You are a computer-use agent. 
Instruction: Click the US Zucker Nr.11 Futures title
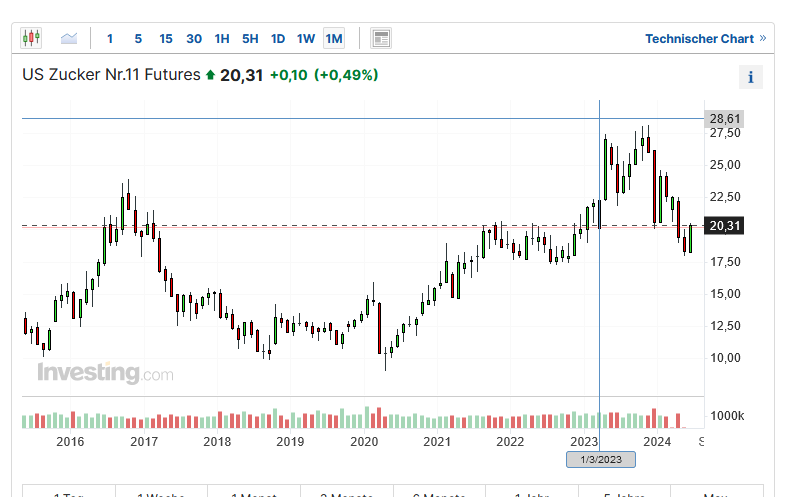pos(112,75)
